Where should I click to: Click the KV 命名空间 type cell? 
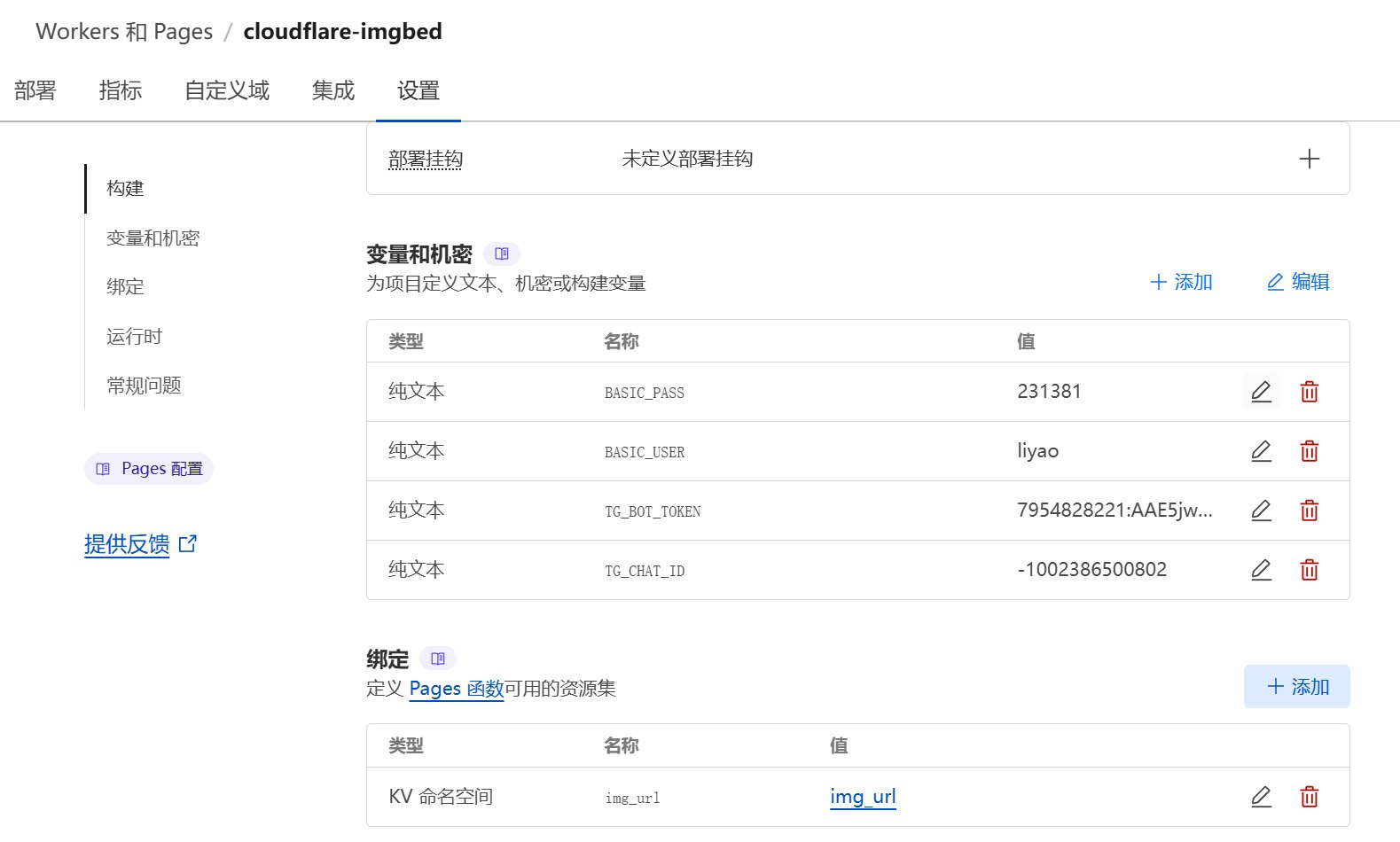[x=441, y=797]
